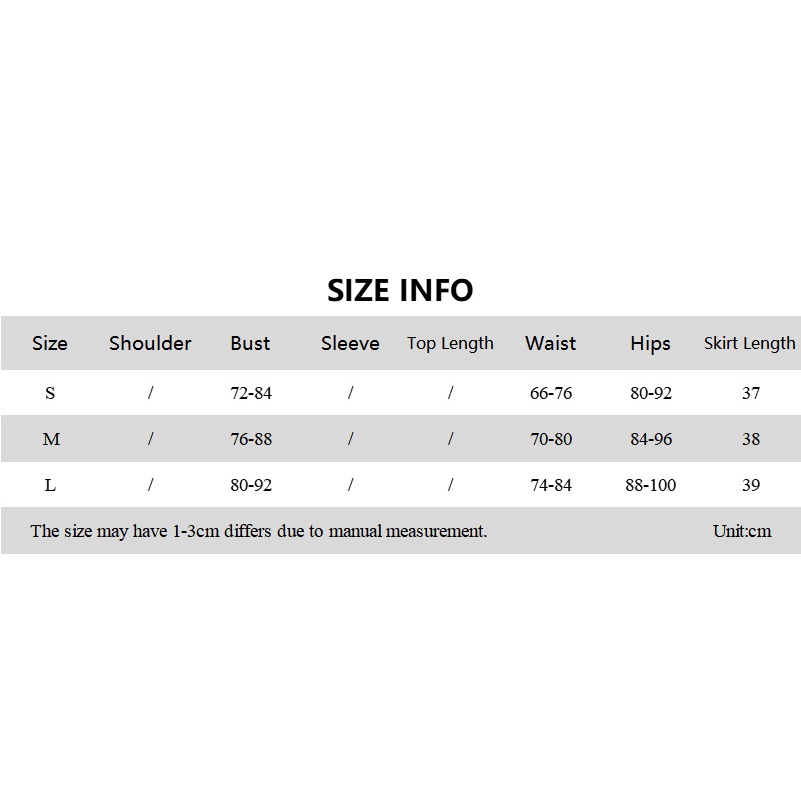The height and width of the screenshot is (801, 801).
Task: Select the Unit:cm label
Action: (x=742, y=531)
